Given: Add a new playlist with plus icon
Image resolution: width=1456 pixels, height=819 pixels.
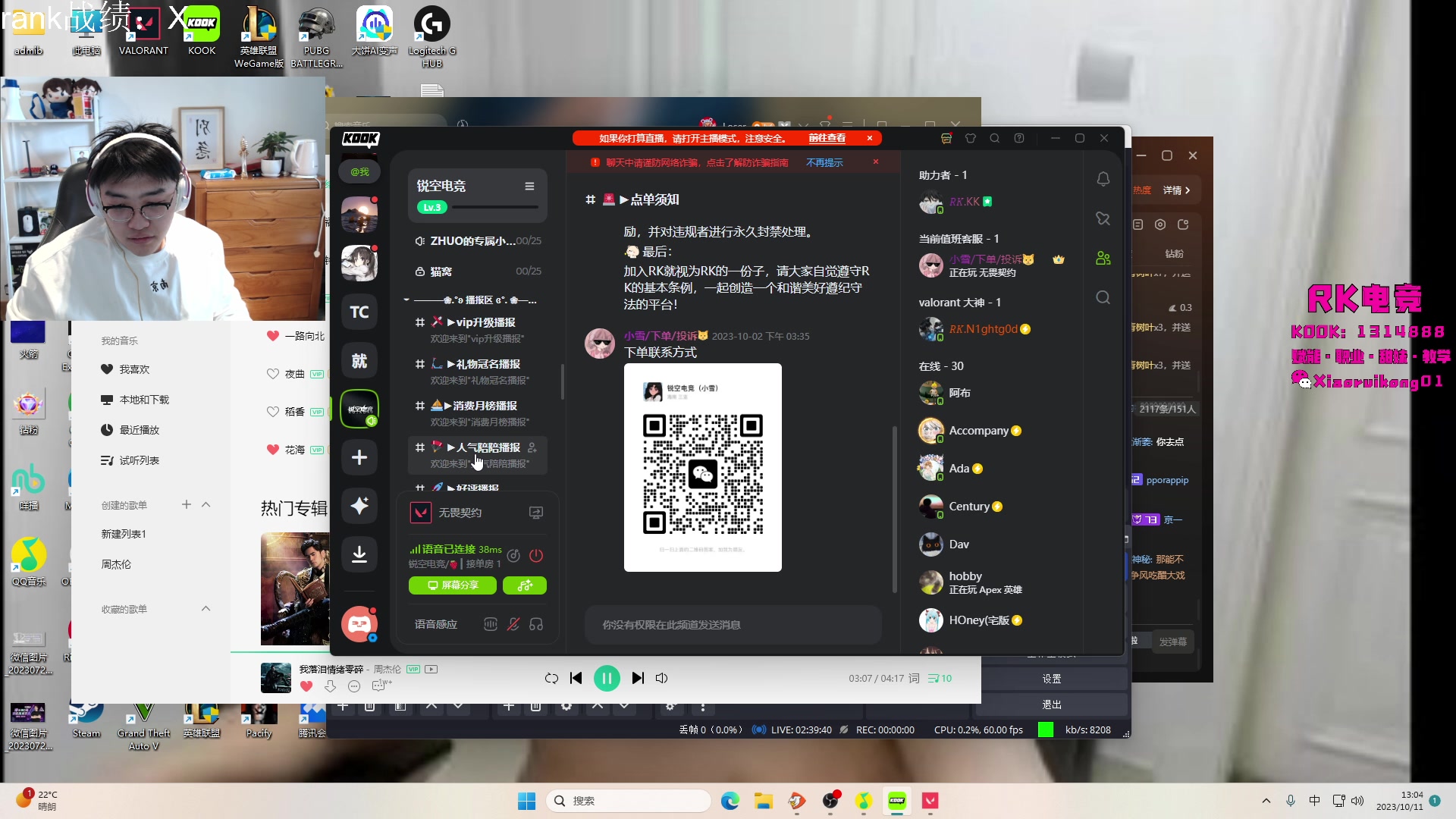Looking at the screenshot, I should pyautogui.click(x=187, y=505).
